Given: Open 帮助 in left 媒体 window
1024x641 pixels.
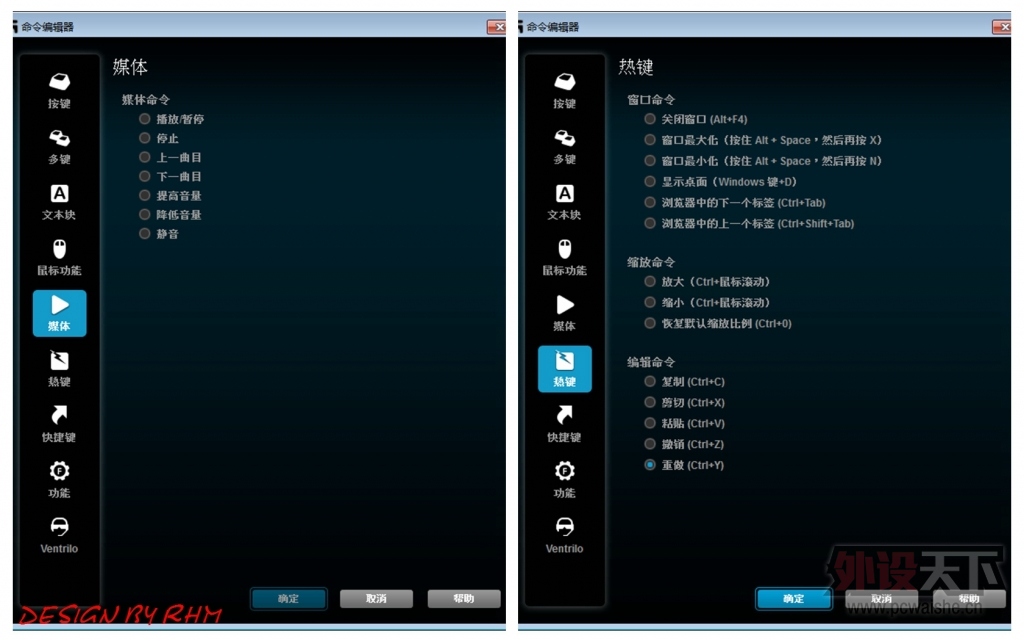Looking at the screenshot, I should [x=464, y=599].
